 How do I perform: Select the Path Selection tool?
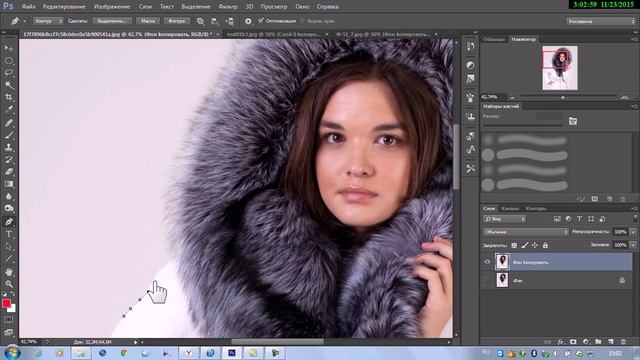(x=9, y=247)
